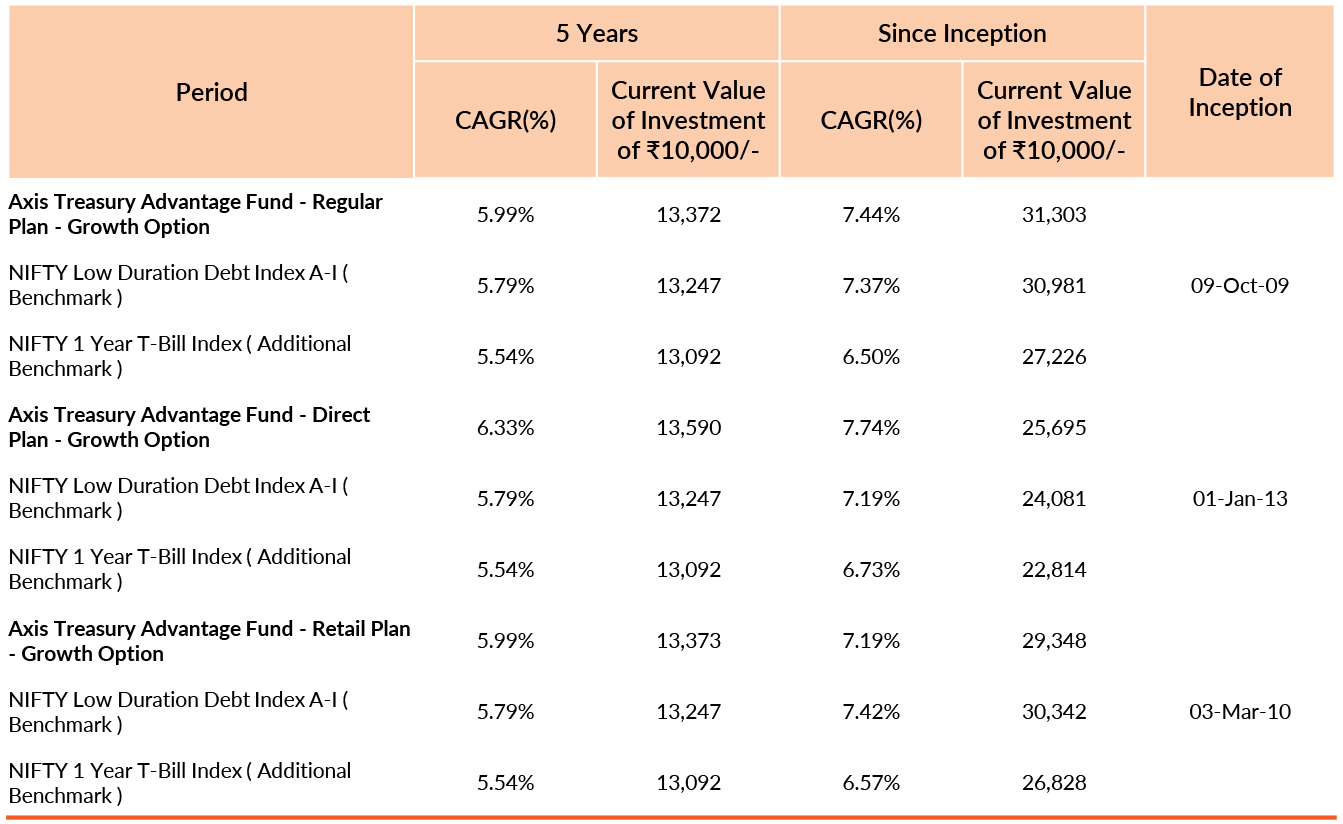Click inception date 09-Oct-09
This screenshot has height=824, width=1343.
[x=1240, y=286]
